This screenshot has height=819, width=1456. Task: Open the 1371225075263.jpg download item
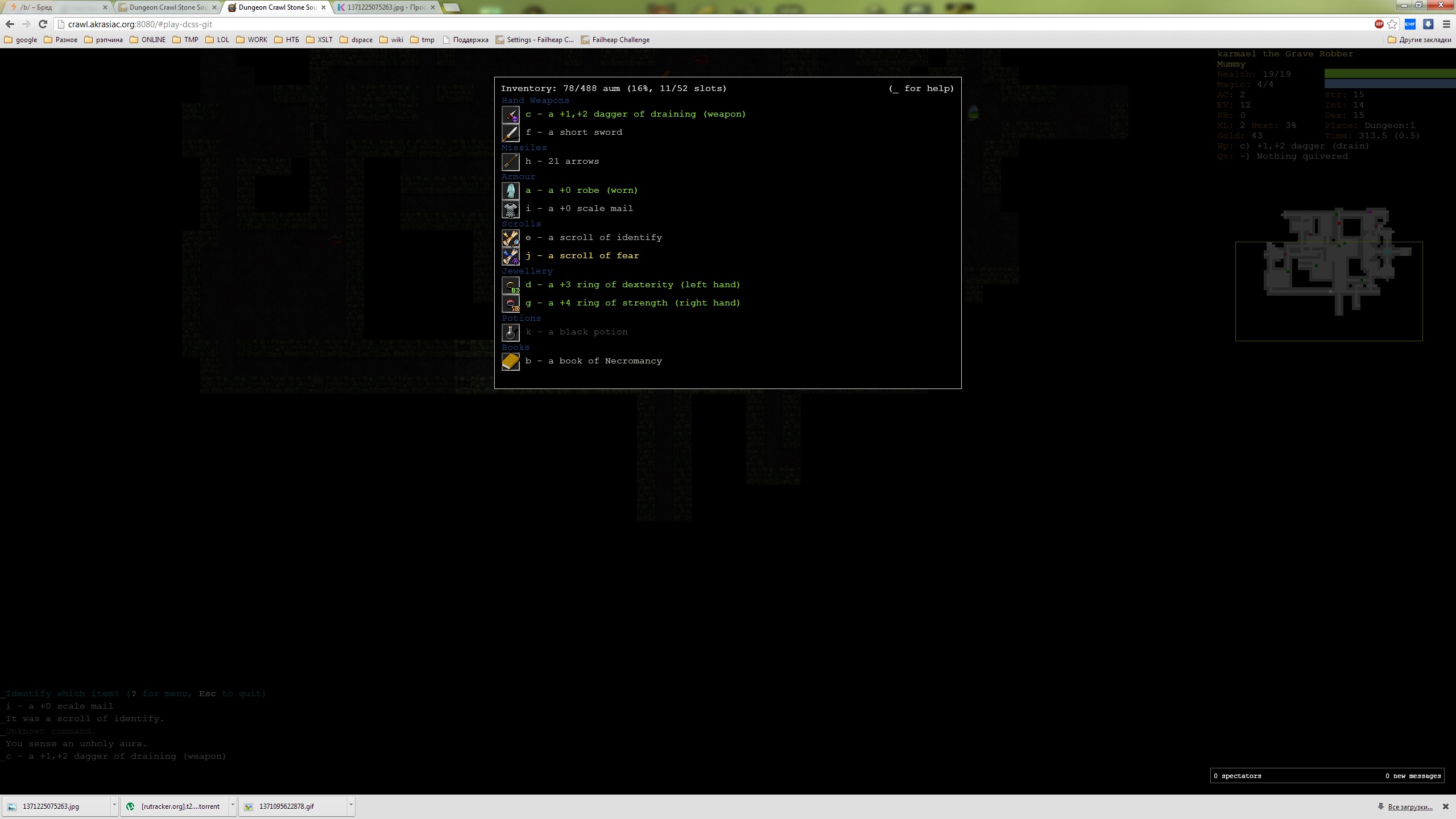[x=56, y=806]
